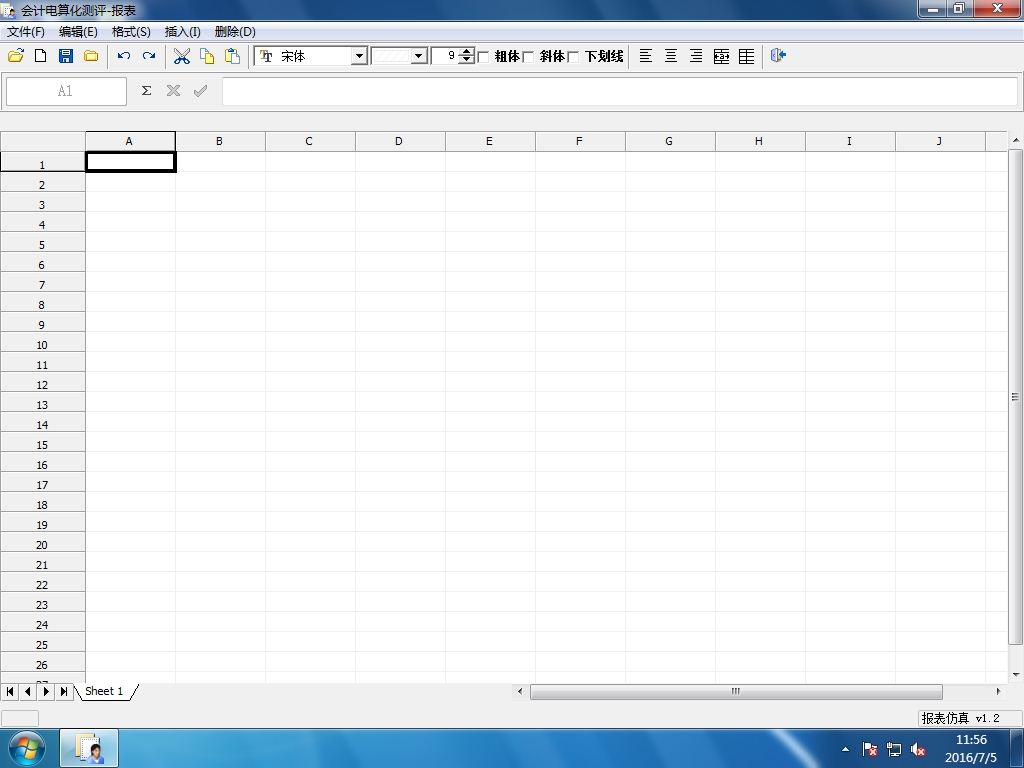The height and width of the screenshot is (768, 1024).
Task: Click the split cells table icon
Action: click(x=746, y=56)
